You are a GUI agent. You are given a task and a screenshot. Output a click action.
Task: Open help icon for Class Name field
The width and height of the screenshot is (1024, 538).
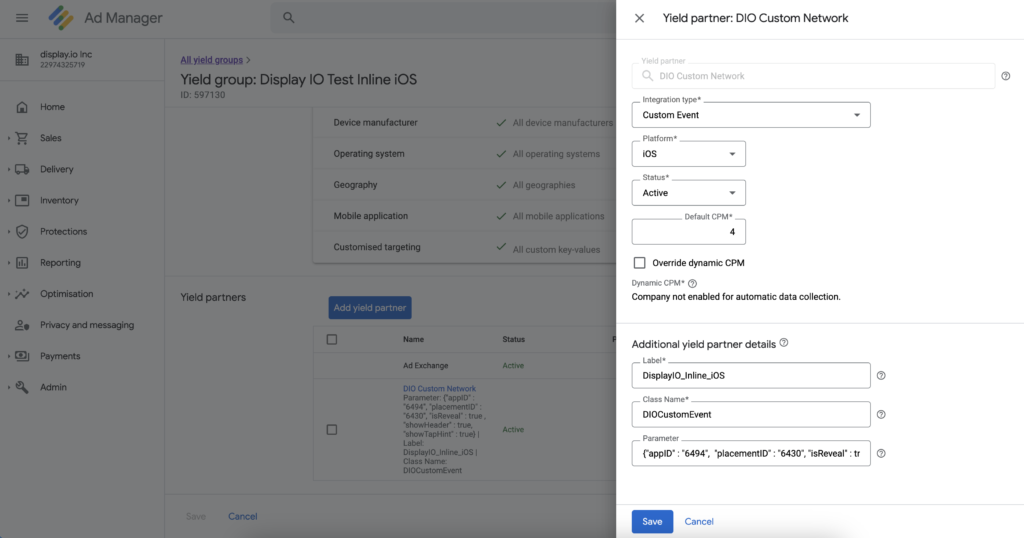pyautogui.click(x=881, y=415)
